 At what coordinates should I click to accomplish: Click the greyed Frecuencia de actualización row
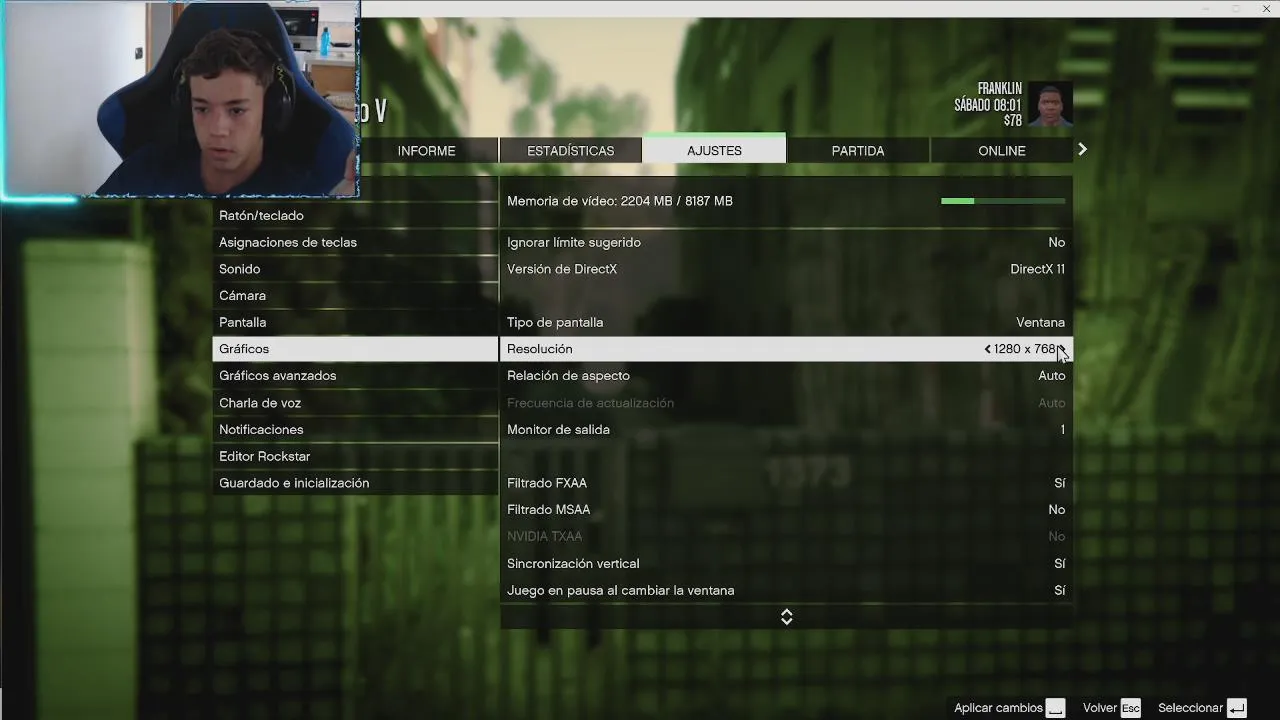(786, 402)
